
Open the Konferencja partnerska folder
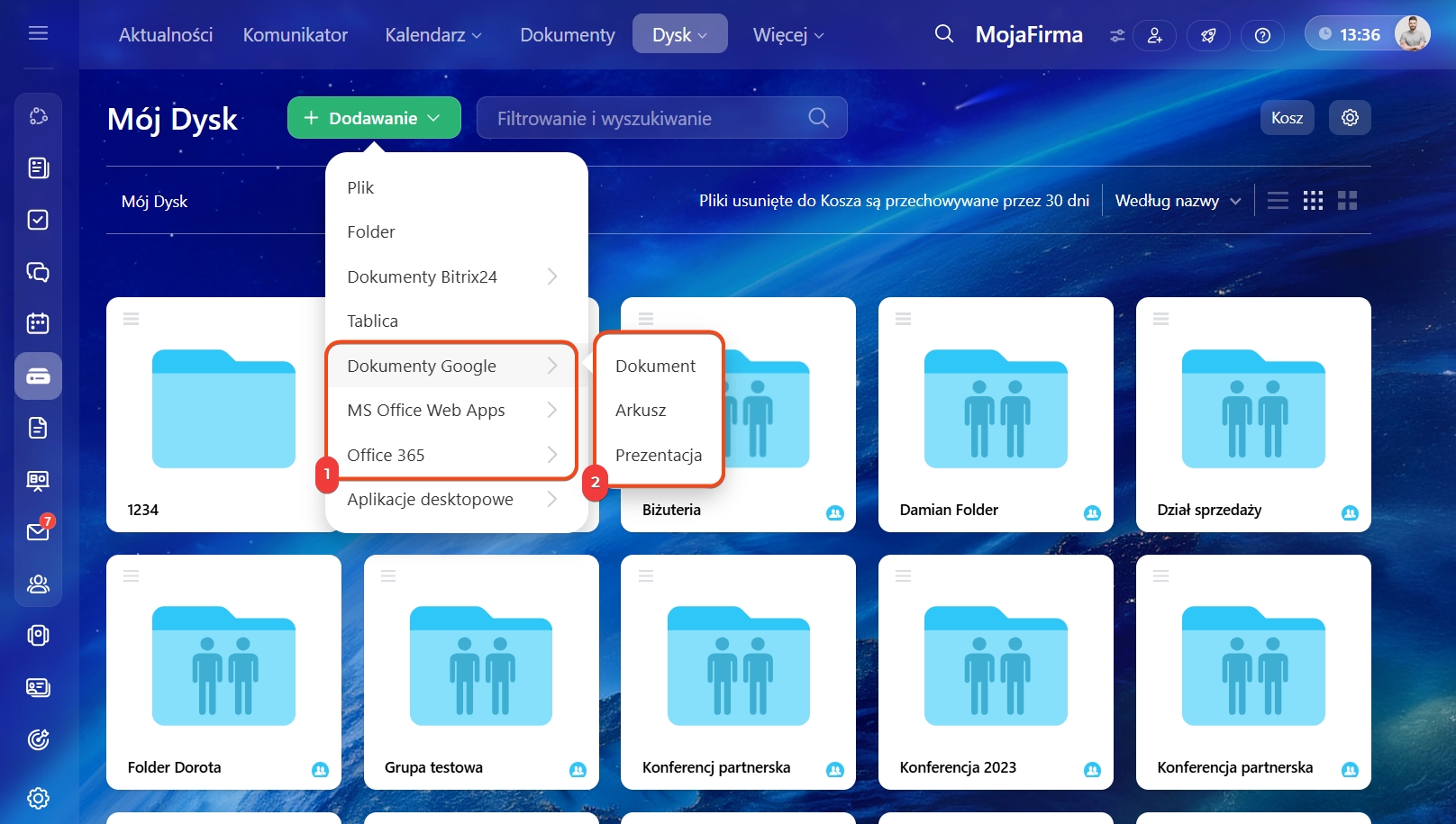tap(1253, 672)
